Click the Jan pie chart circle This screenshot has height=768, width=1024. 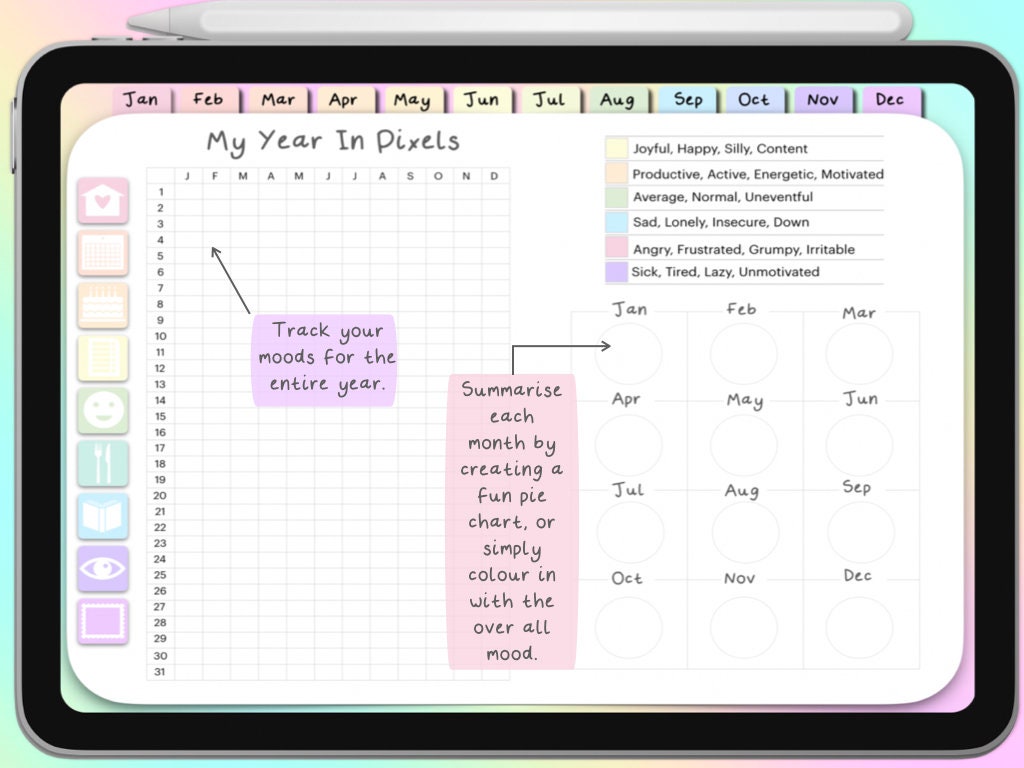click(x=630, y=352)
